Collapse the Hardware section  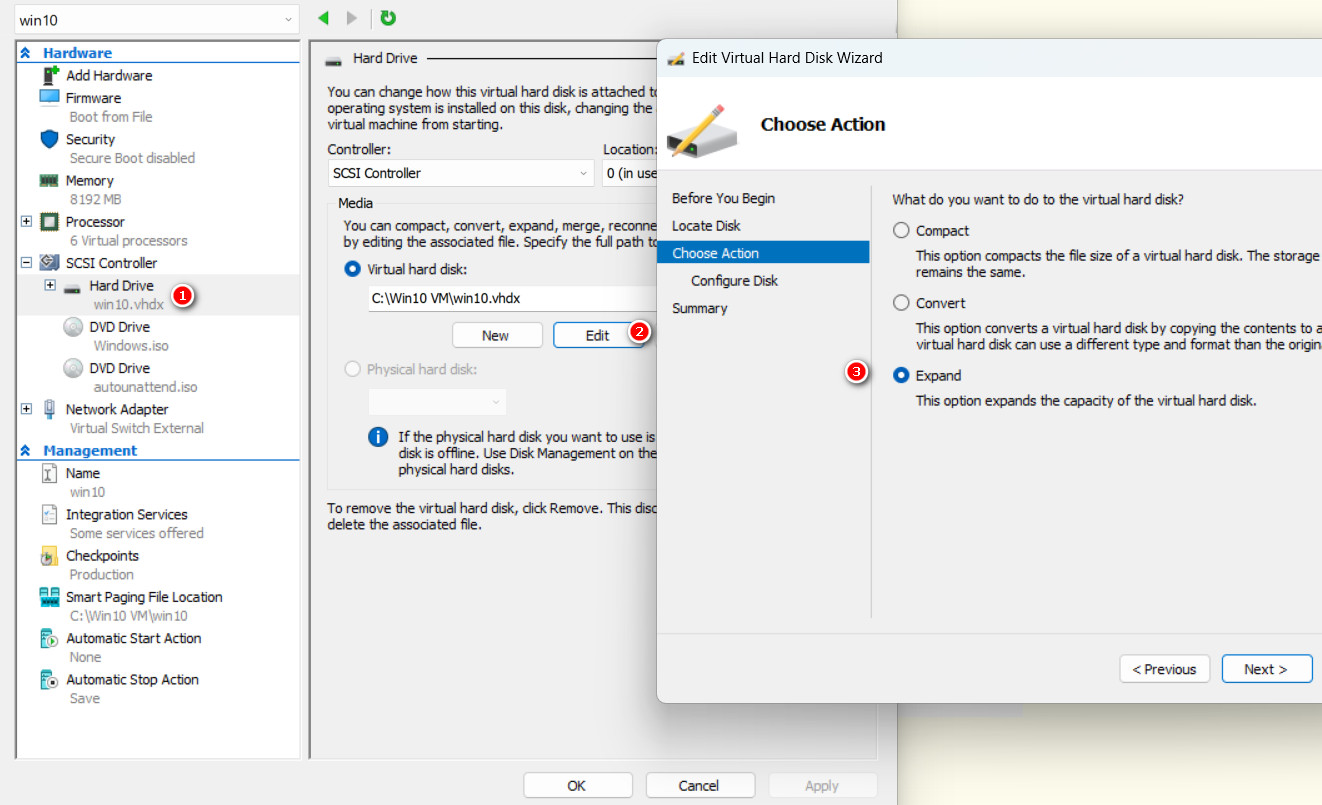click(x=26, y=53)
